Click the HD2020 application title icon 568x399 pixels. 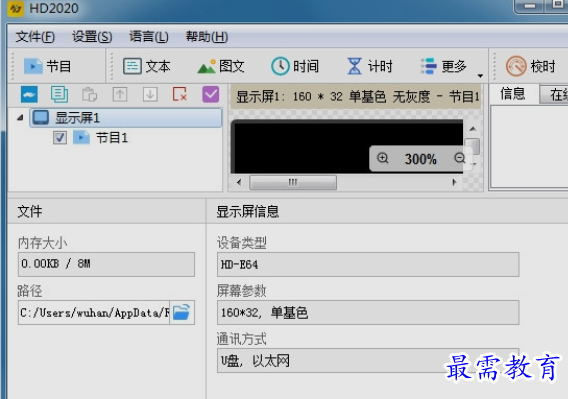[16, 8]
